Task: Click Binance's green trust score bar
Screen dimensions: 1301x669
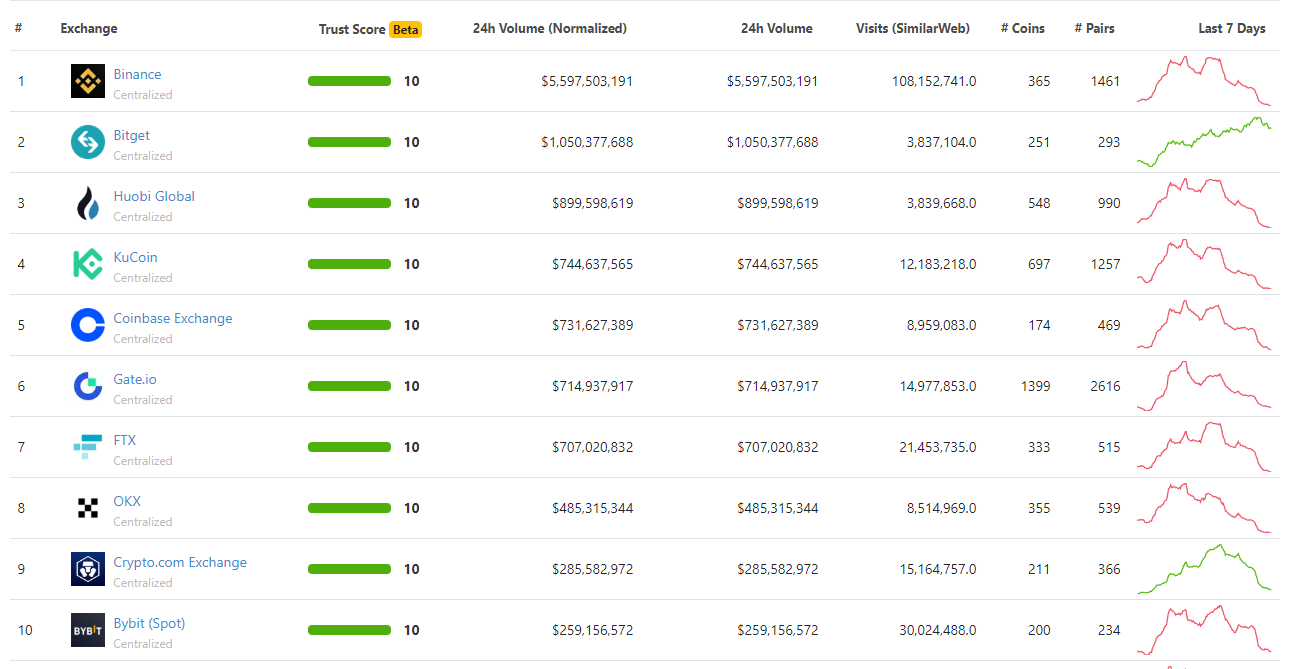Action: click(x=349, y=81)
